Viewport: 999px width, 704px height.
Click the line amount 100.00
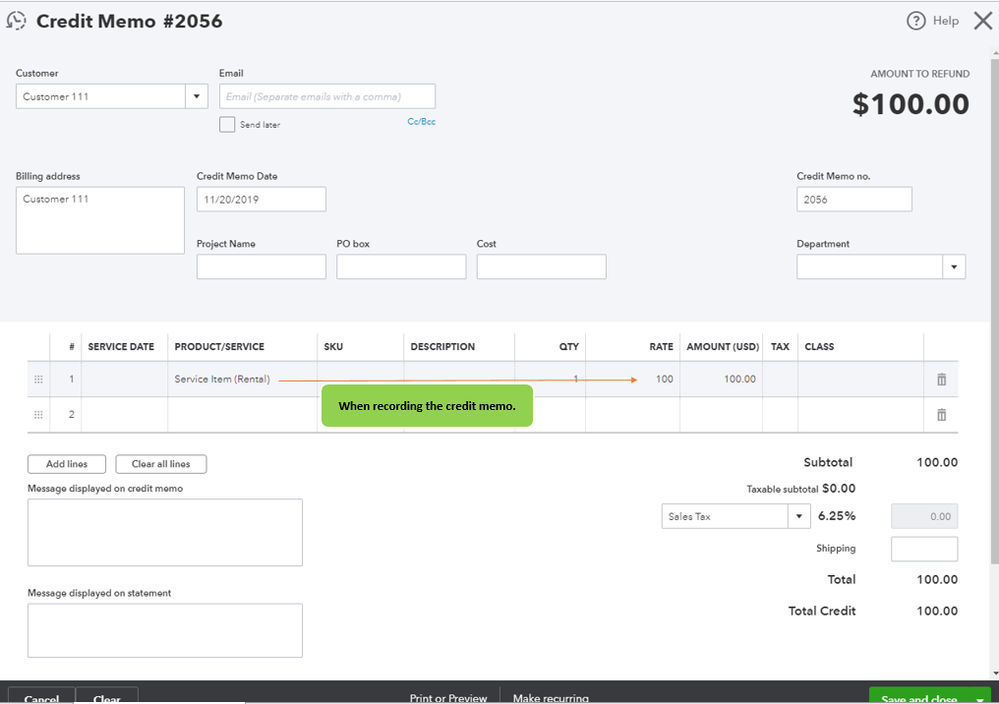click(x=740, y=379)
